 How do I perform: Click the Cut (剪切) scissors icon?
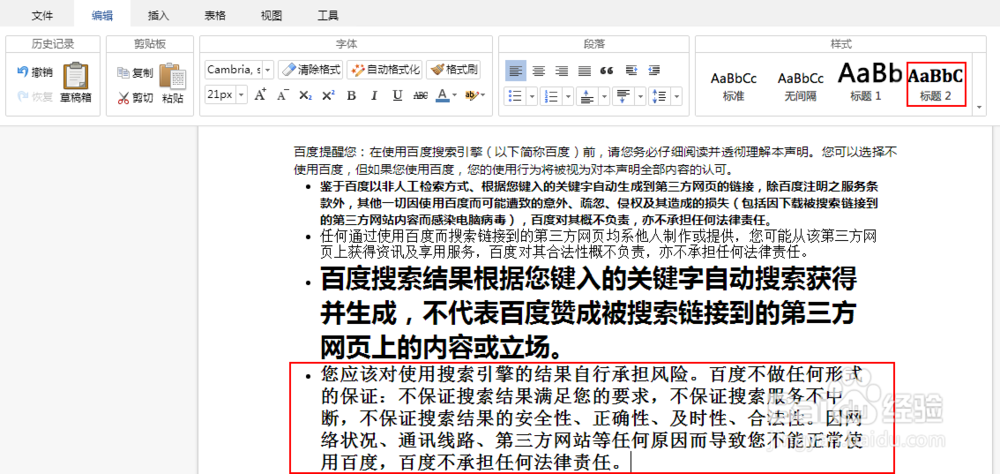click(x=123, y=98)
